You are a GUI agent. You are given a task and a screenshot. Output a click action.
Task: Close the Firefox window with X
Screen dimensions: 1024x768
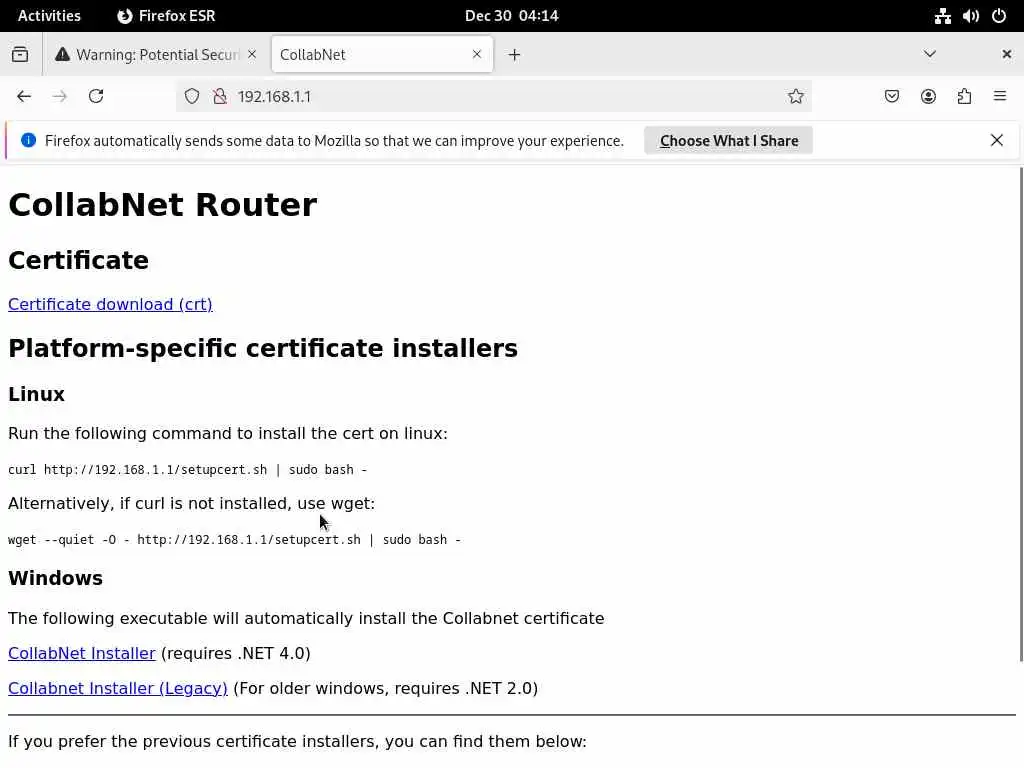1006,54
